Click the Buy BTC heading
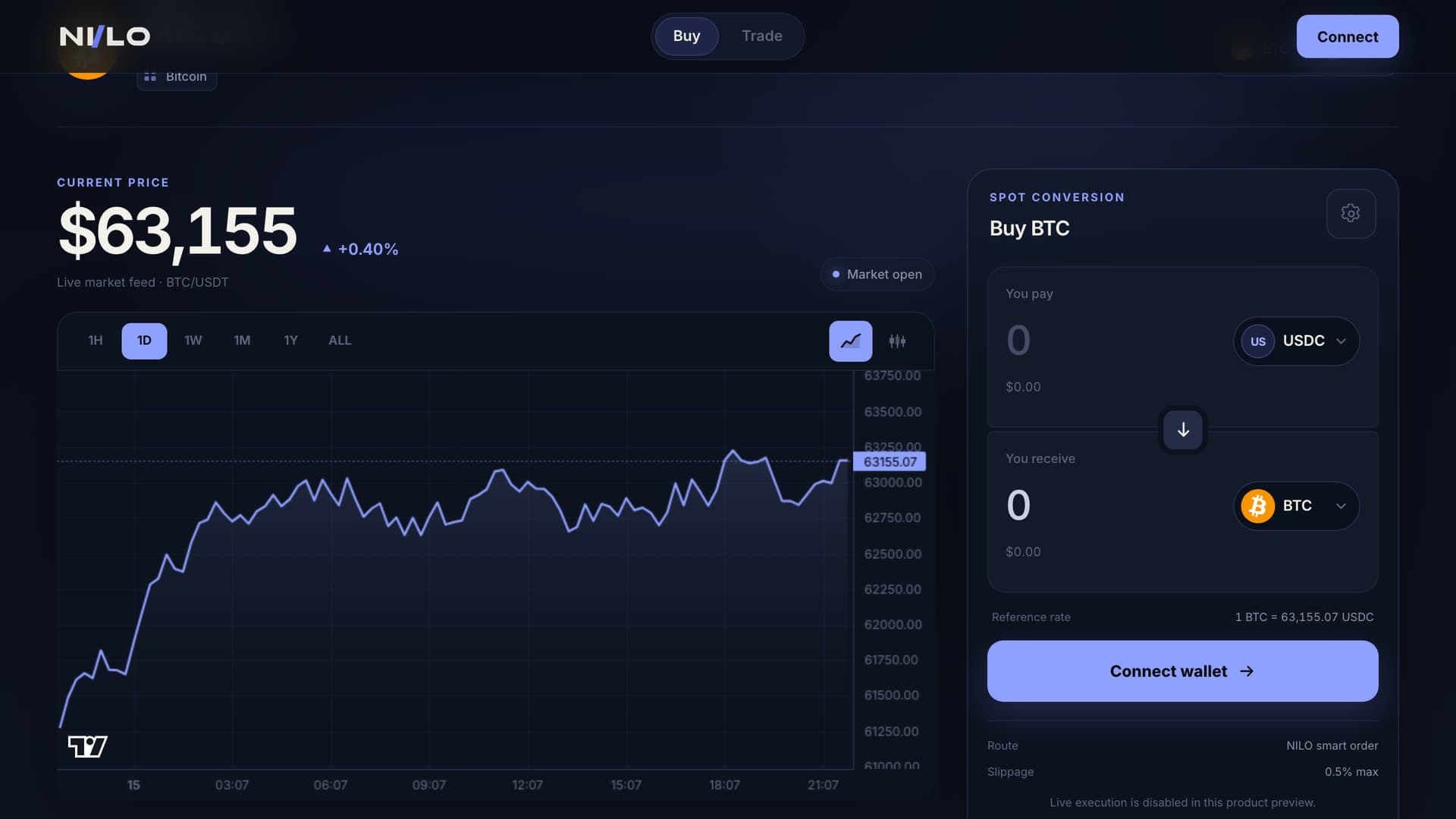The height and width of the screenshot is (819, 1456). [x=1029, y=228]
